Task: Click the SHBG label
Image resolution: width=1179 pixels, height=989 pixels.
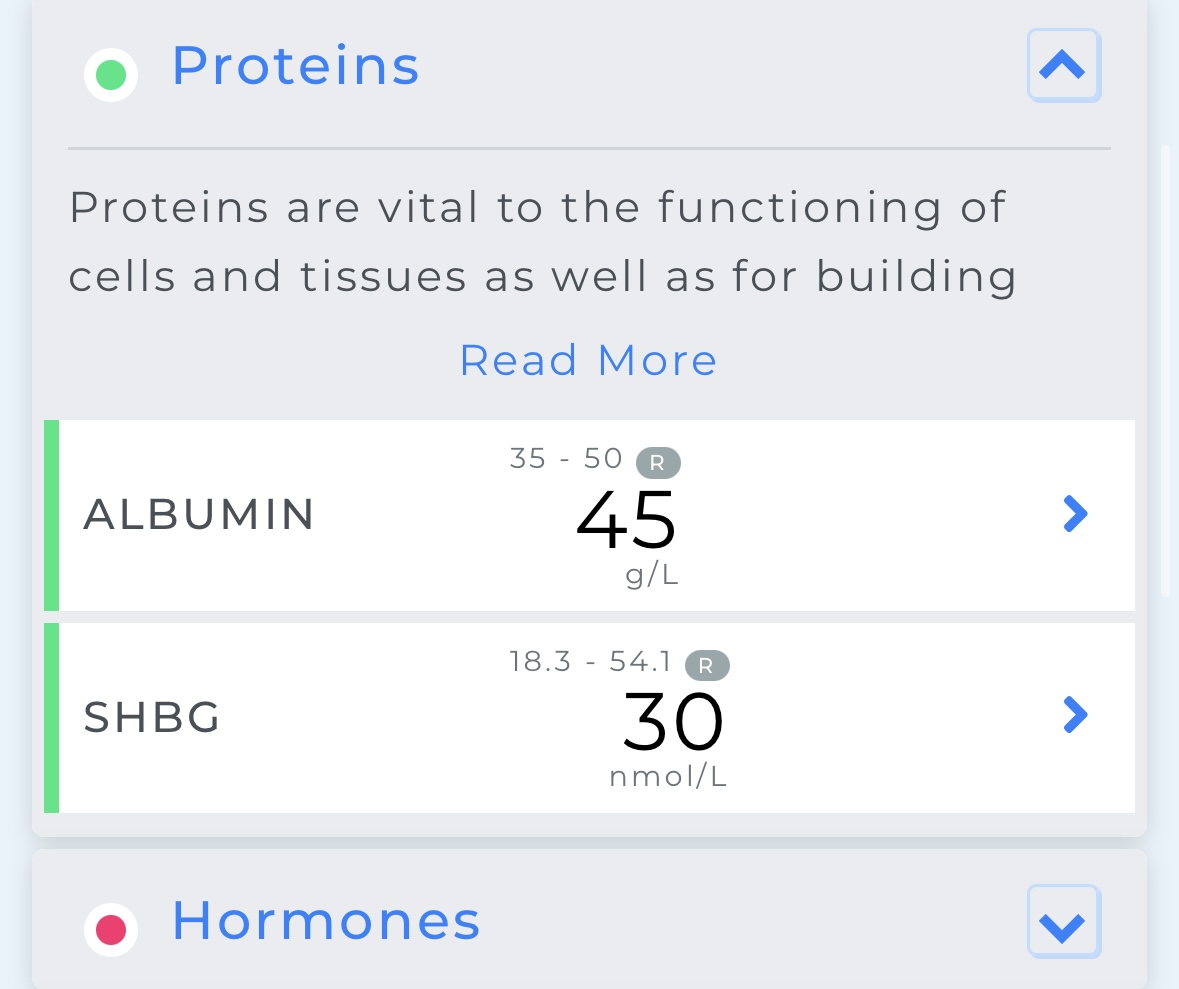Action: (152, 718)
